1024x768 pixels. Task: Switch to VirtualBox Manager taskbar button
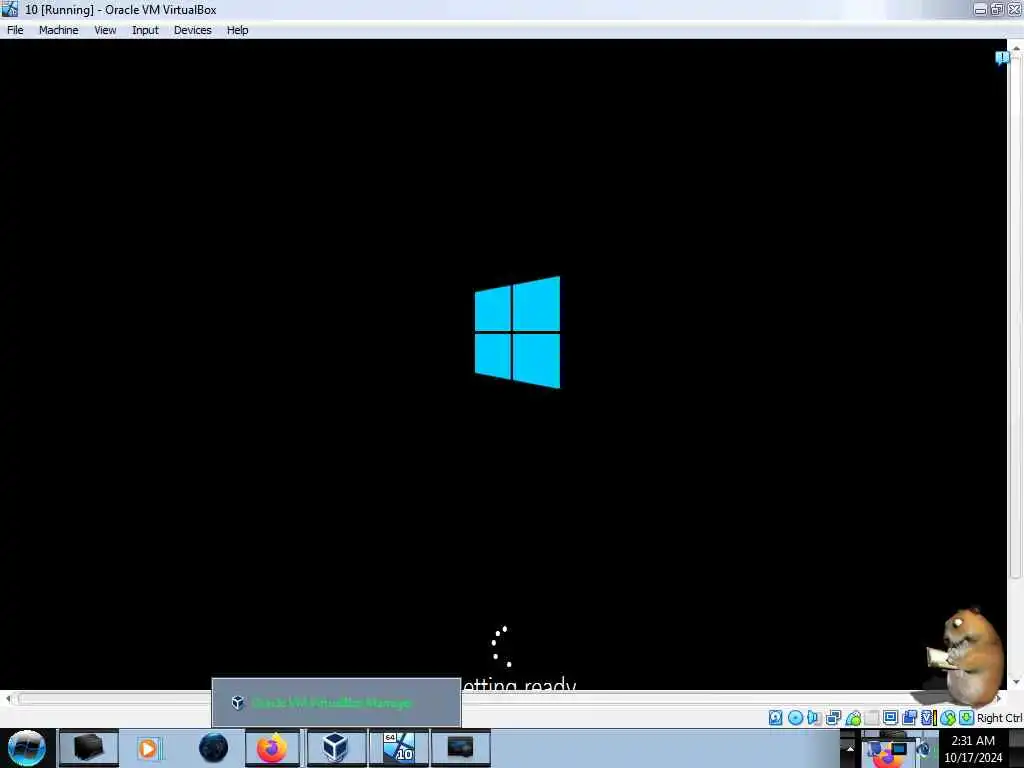336,748
